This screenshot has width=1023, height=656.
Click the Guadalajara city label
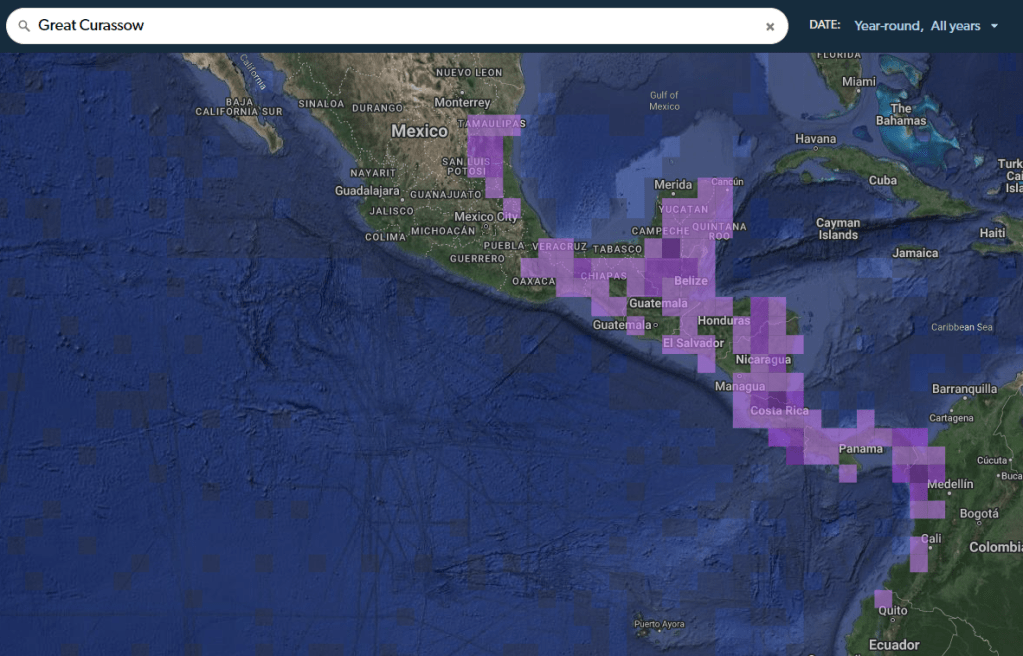[368, 190]
